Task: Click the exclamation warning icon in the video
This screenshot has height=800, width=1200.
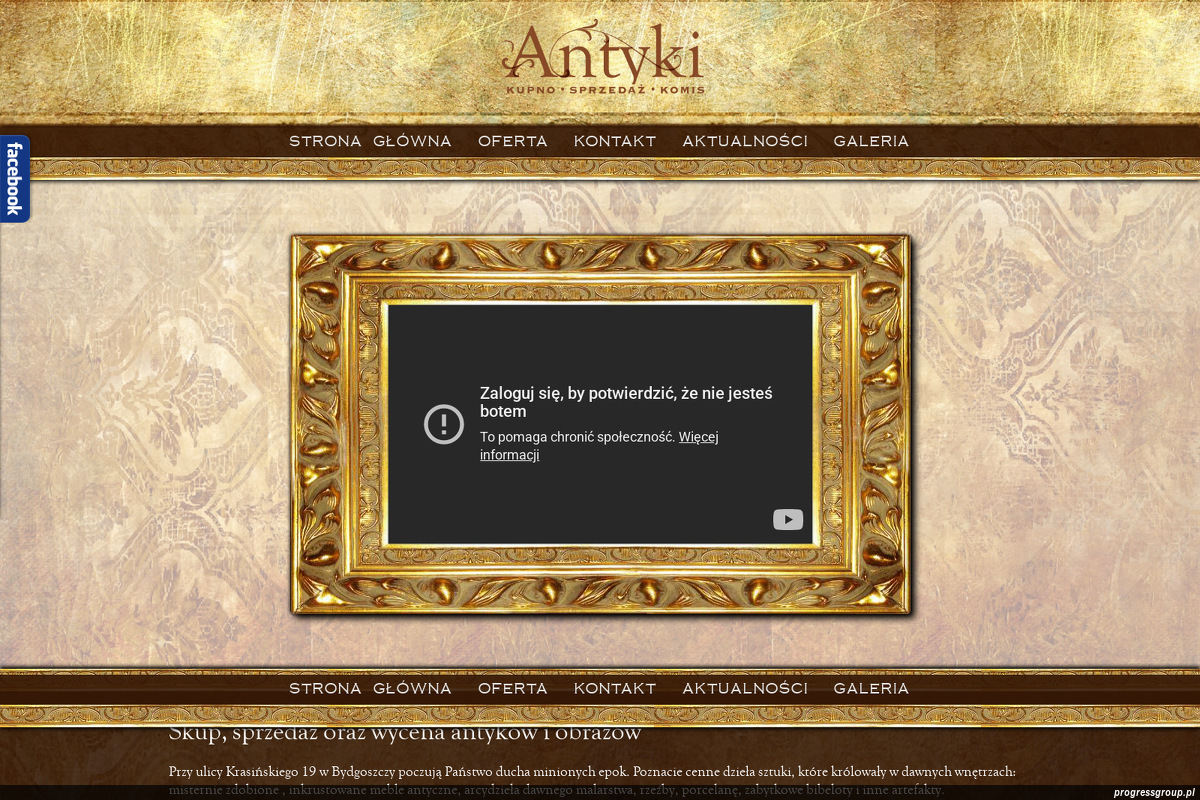Action: [444, 424]
